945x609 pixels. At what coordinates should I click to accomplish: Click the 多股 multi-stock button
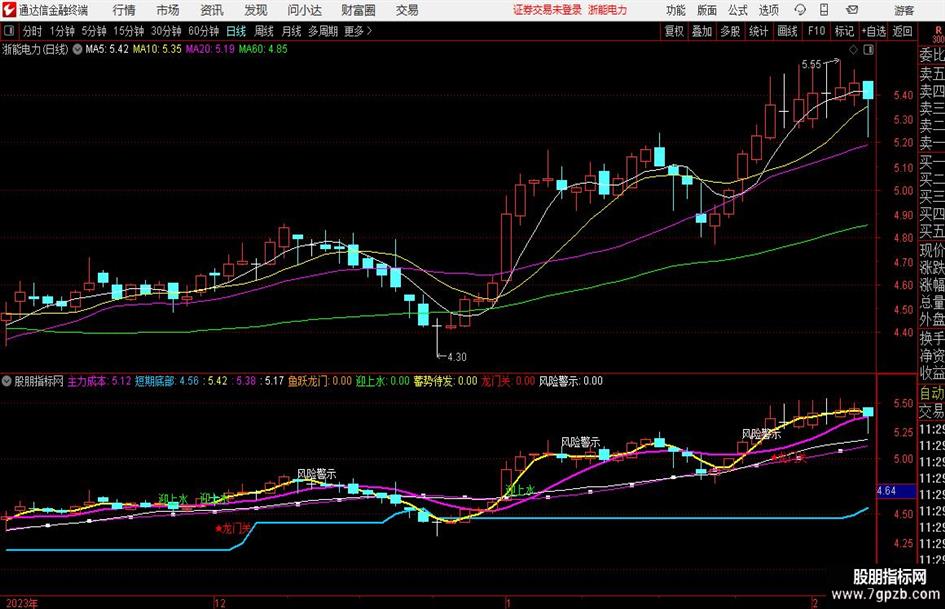tap(730, 31)
